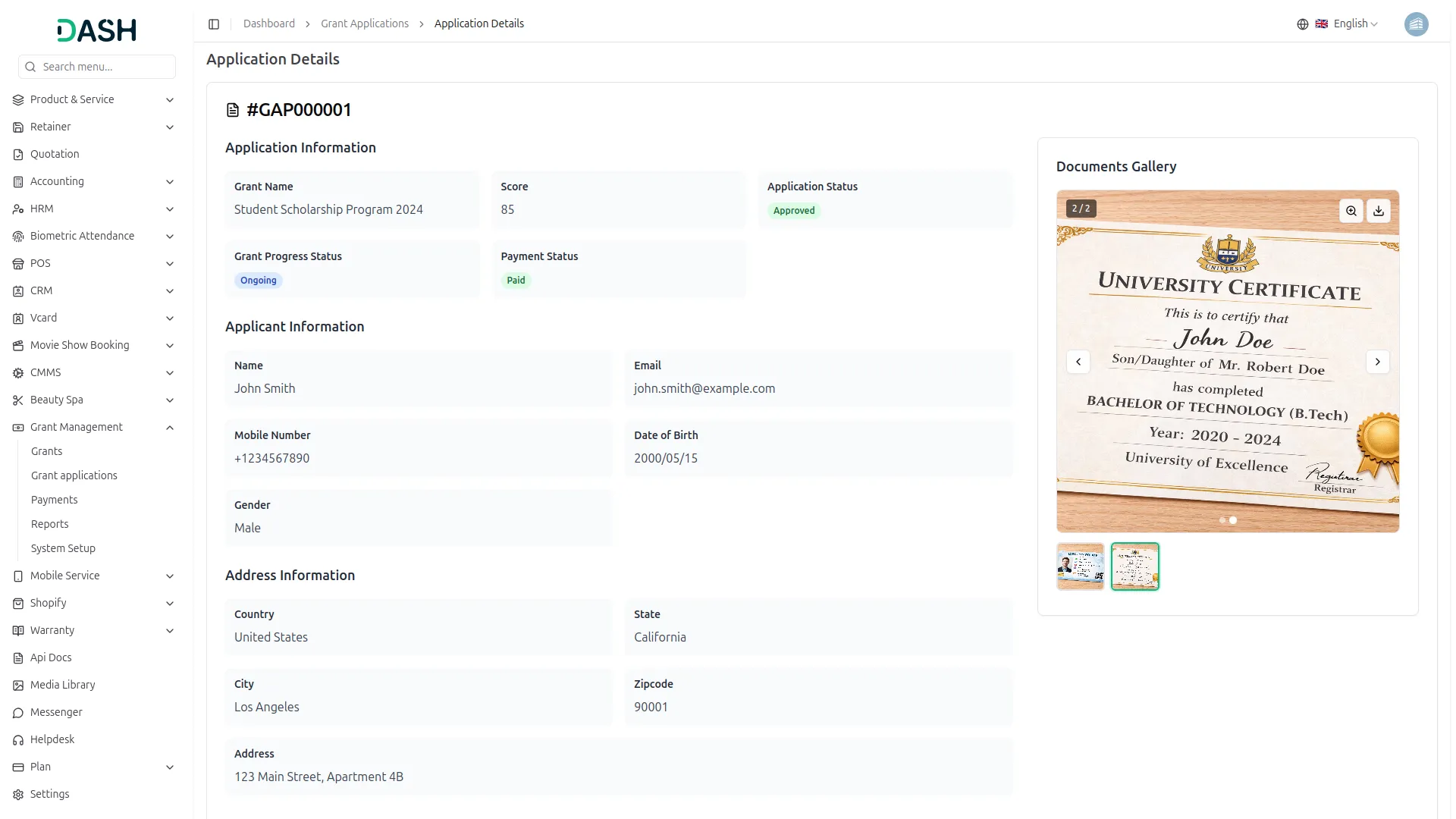This screenshot has width=1456, height=819.
Task: Go to next document with right arrow
Action: point(1377,362)
